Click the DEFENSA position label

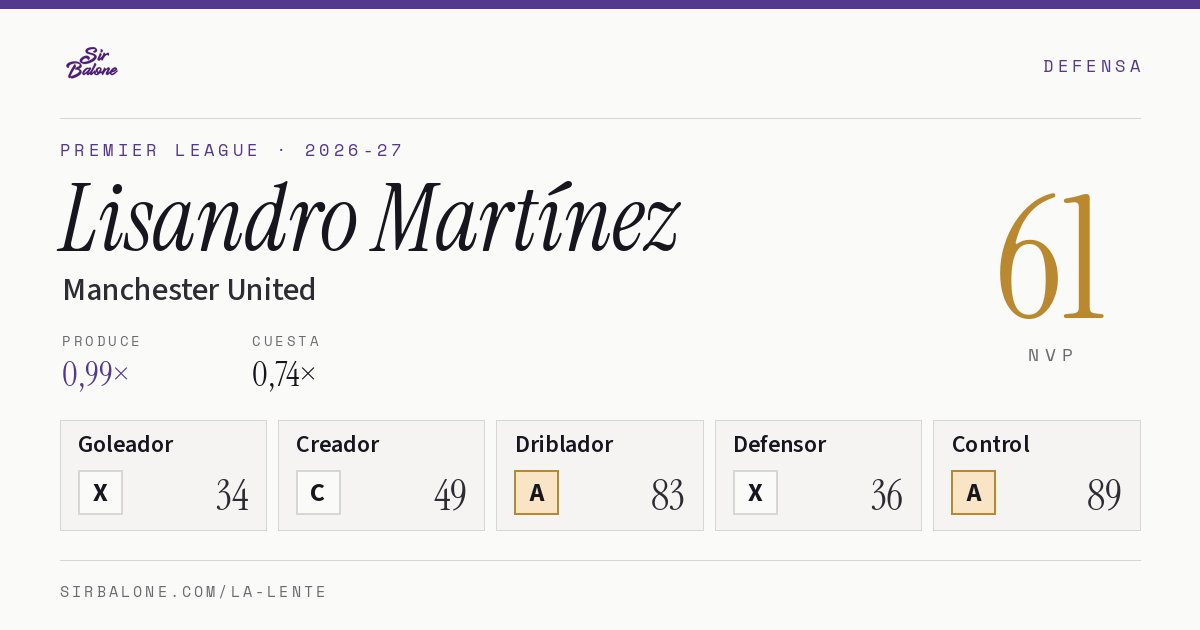point(1092,66)
